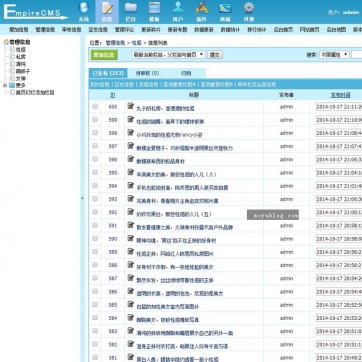Image resolution: width=362 pixels, height=362 pixels.
Task: Click the edit icon in row 596
Action: click(x=131, y=159)
